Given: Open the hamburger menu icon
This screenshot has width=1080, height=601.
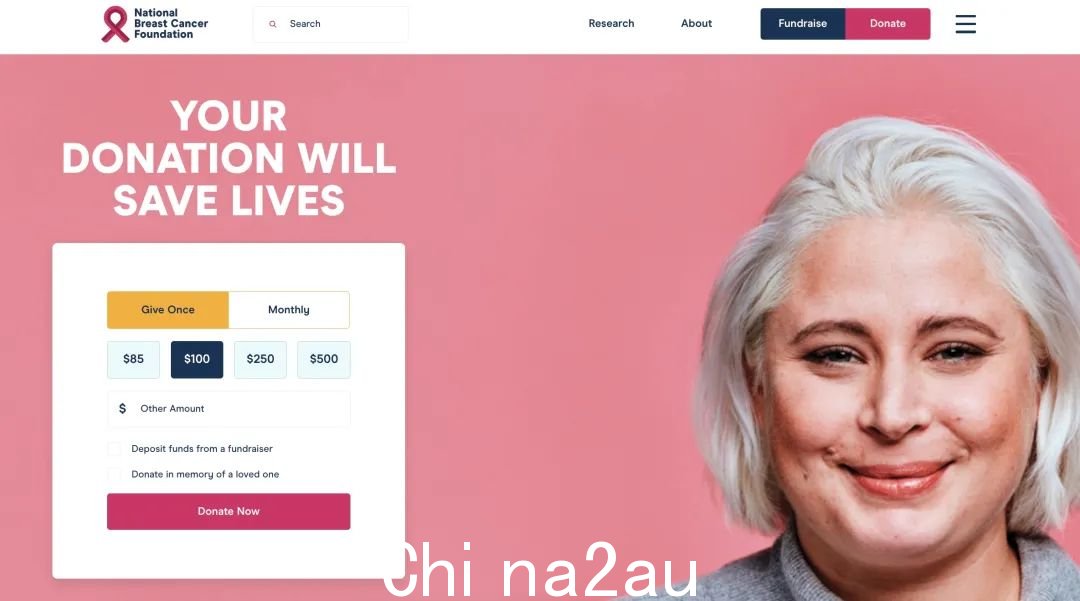Looking at the screenshot, I should (x=965, y=24).
